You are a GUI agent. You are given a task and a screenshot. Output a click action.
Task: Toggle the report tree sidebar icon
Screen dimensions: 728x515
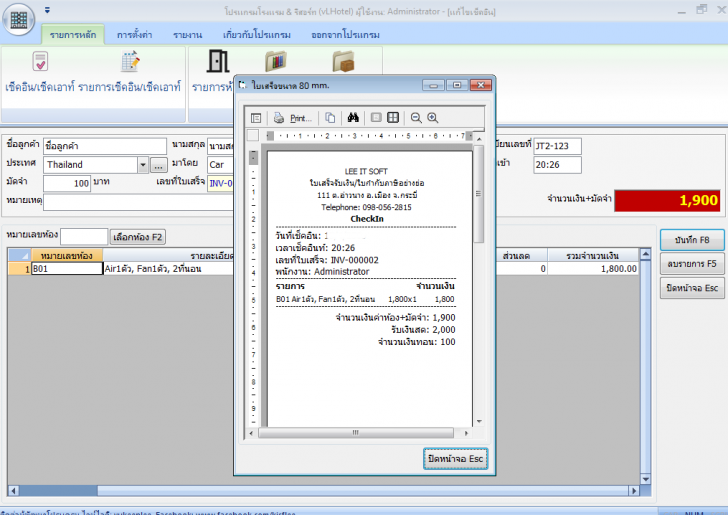click(256, 118)
